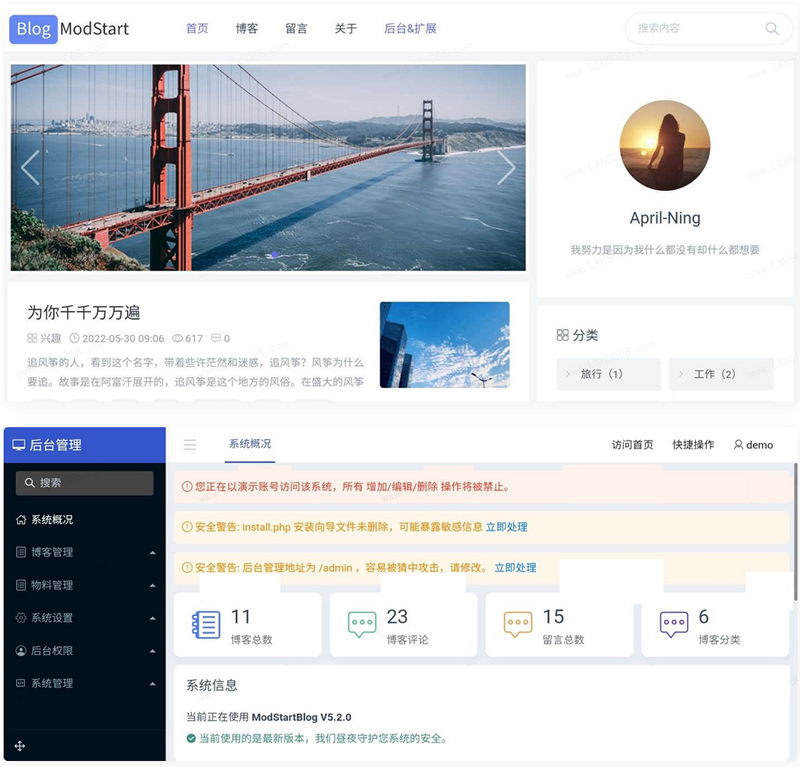Click the 博客评论 speech bubble icon
Viewport: 800px width, 767px height.
(x=360, y=622)
